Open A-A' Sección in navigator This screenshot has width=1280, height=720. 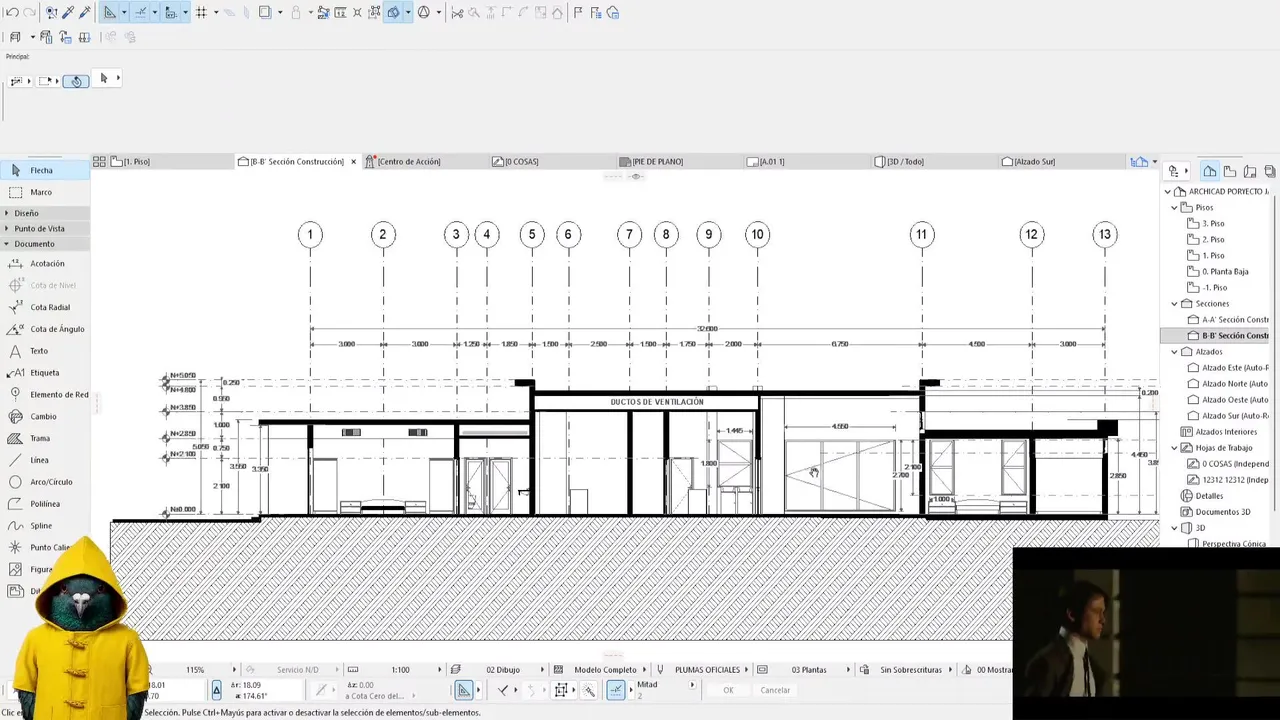1227,319
